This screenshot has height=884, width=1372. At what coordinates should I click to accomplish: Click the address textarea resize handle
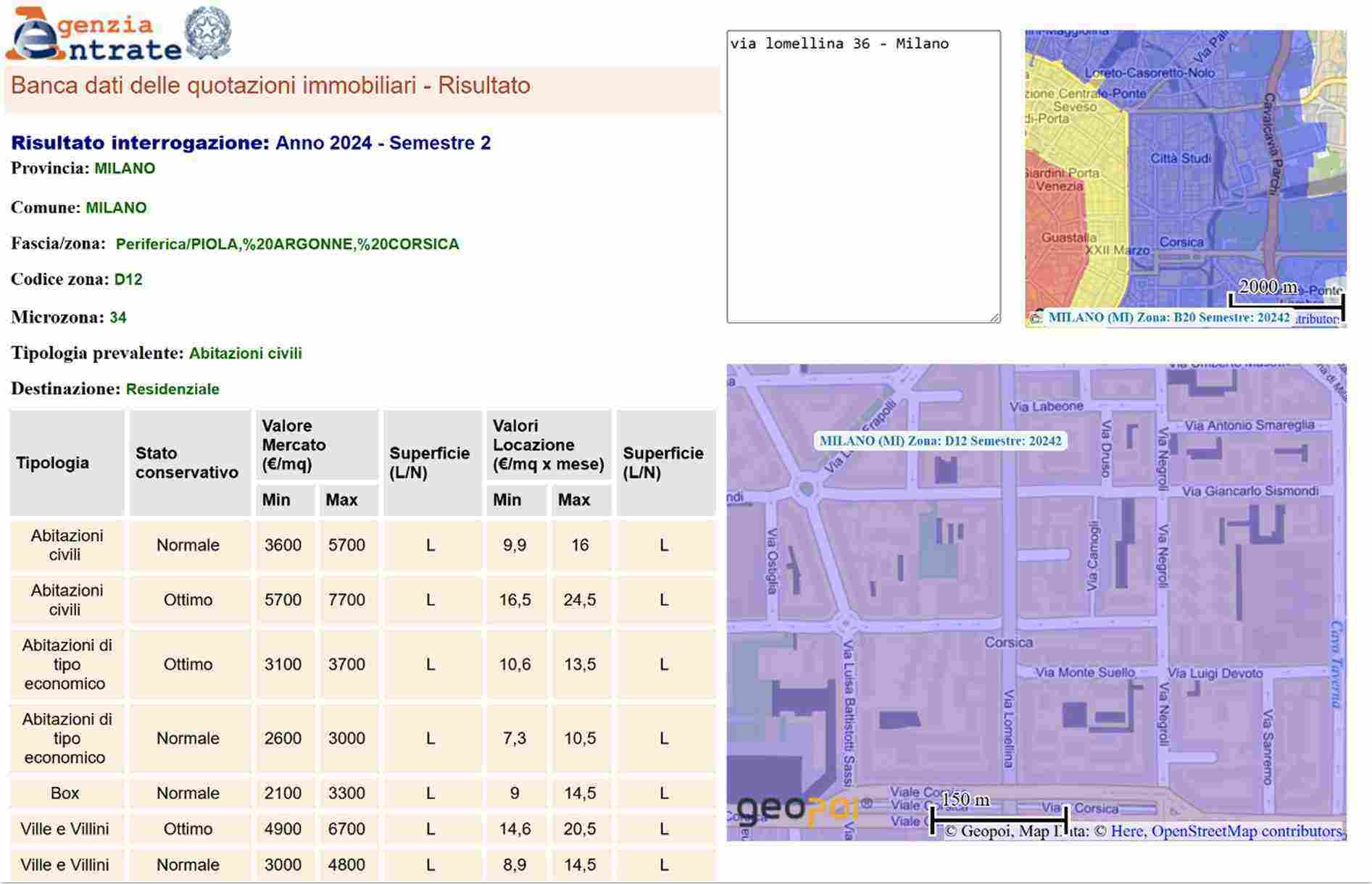pyautogui.click(x=994, y=317)
